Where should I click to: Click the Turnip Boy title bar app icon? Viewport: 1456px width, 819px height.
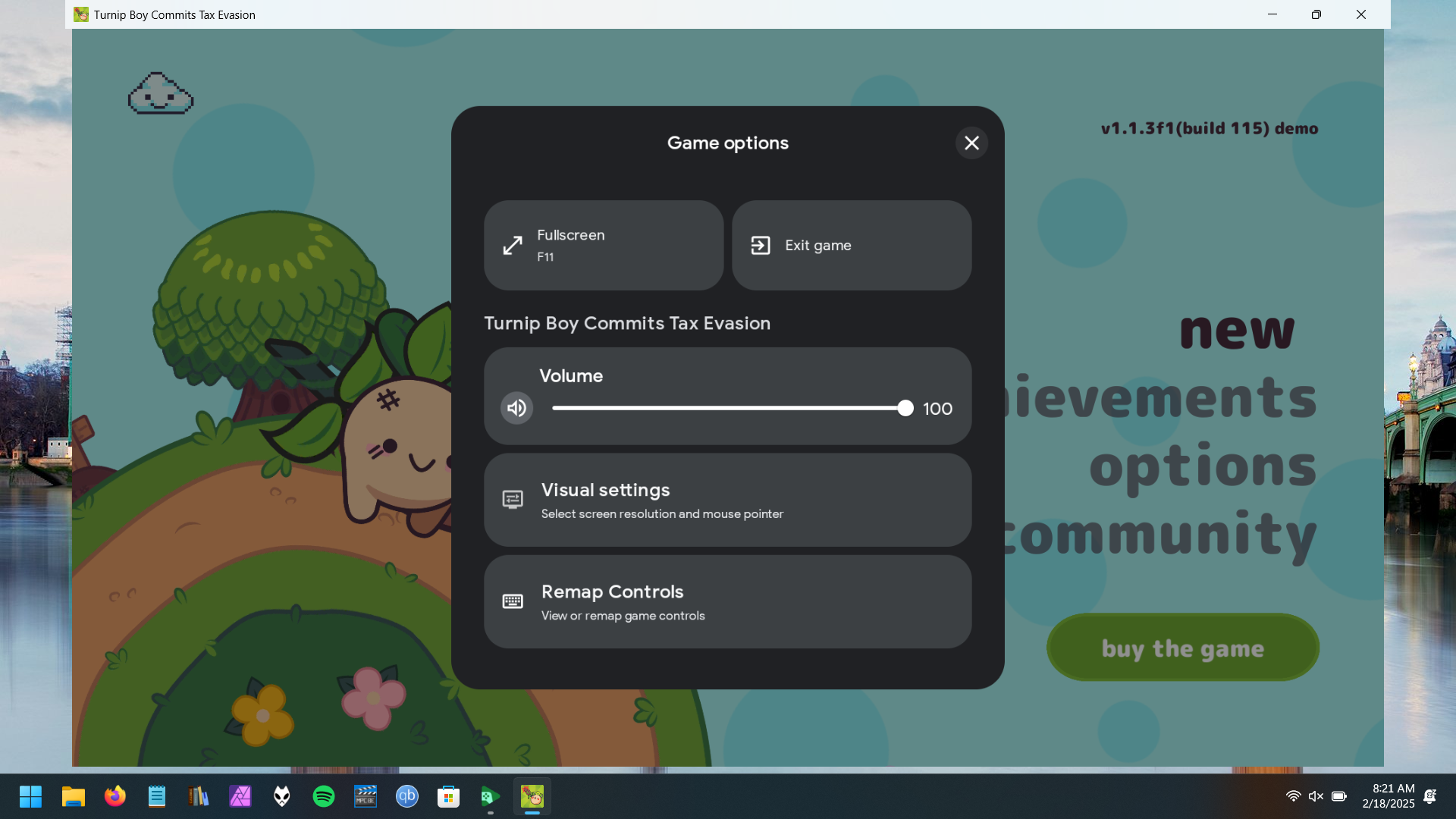click(x=81, y=14)
